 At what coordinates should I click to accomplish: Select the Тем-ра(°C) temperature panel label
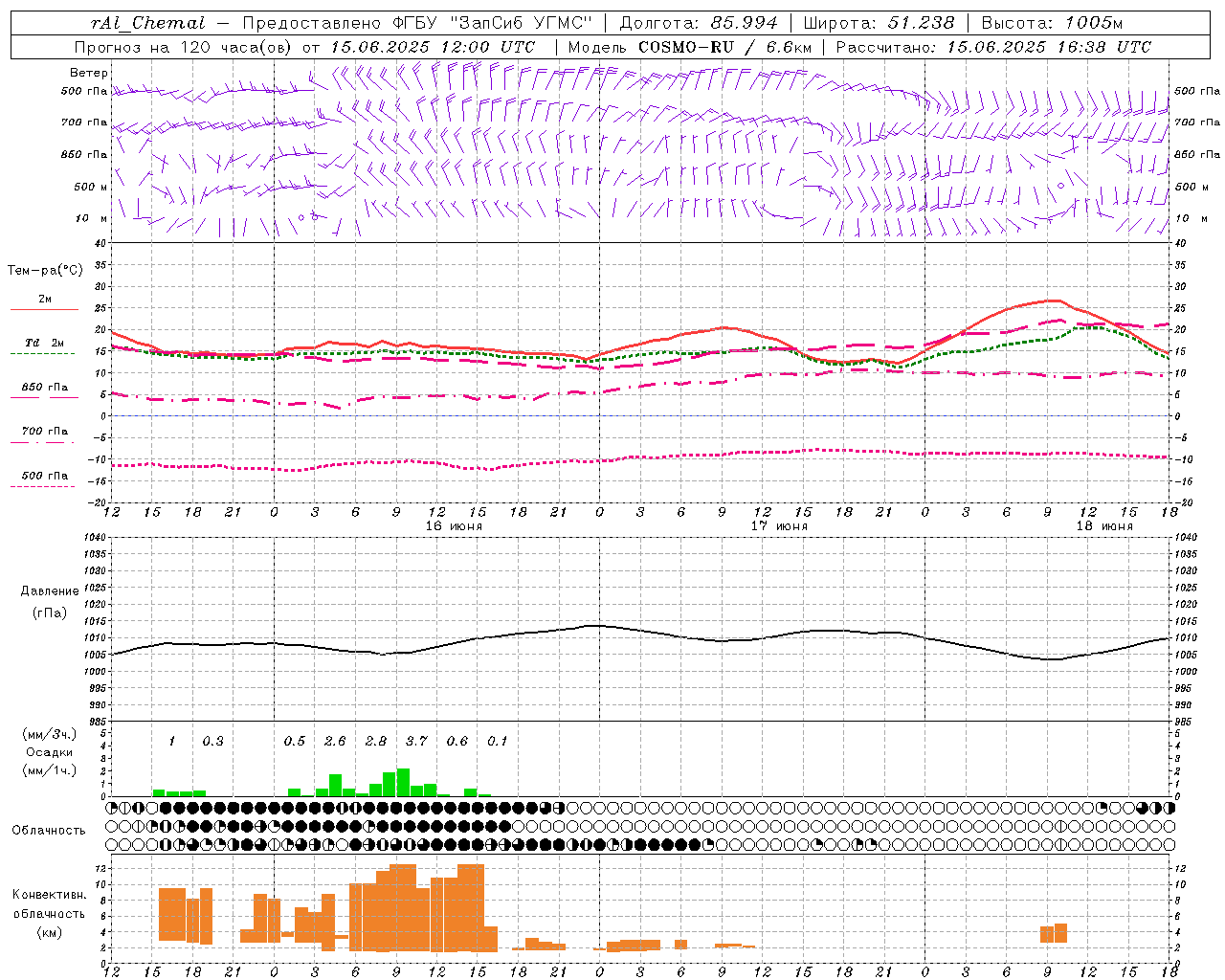(45, 271)
